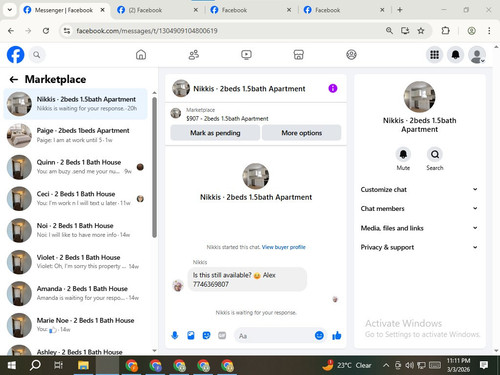Show hidden system tray icons chevron
500x375 pixels.
tap(386, 365)
